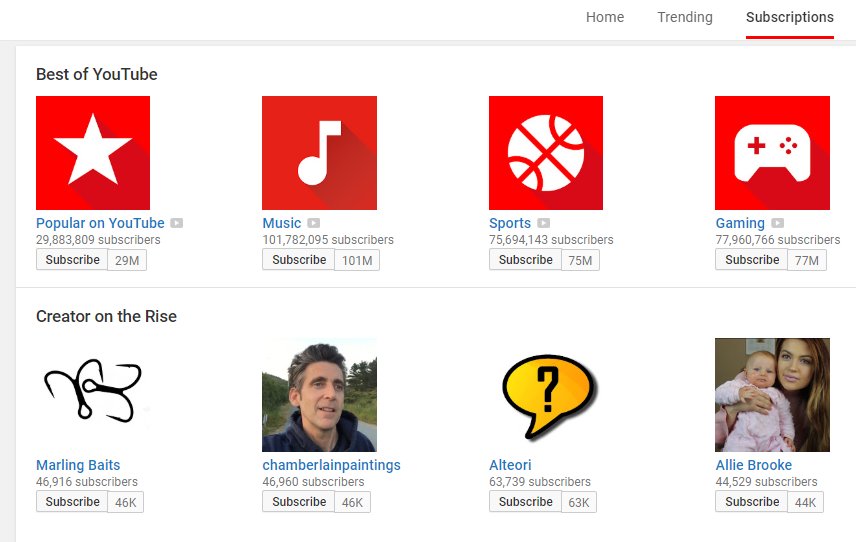Click the playlist badge next to Sports
Screen dimensions: 856x542
[x=544, y=223]
